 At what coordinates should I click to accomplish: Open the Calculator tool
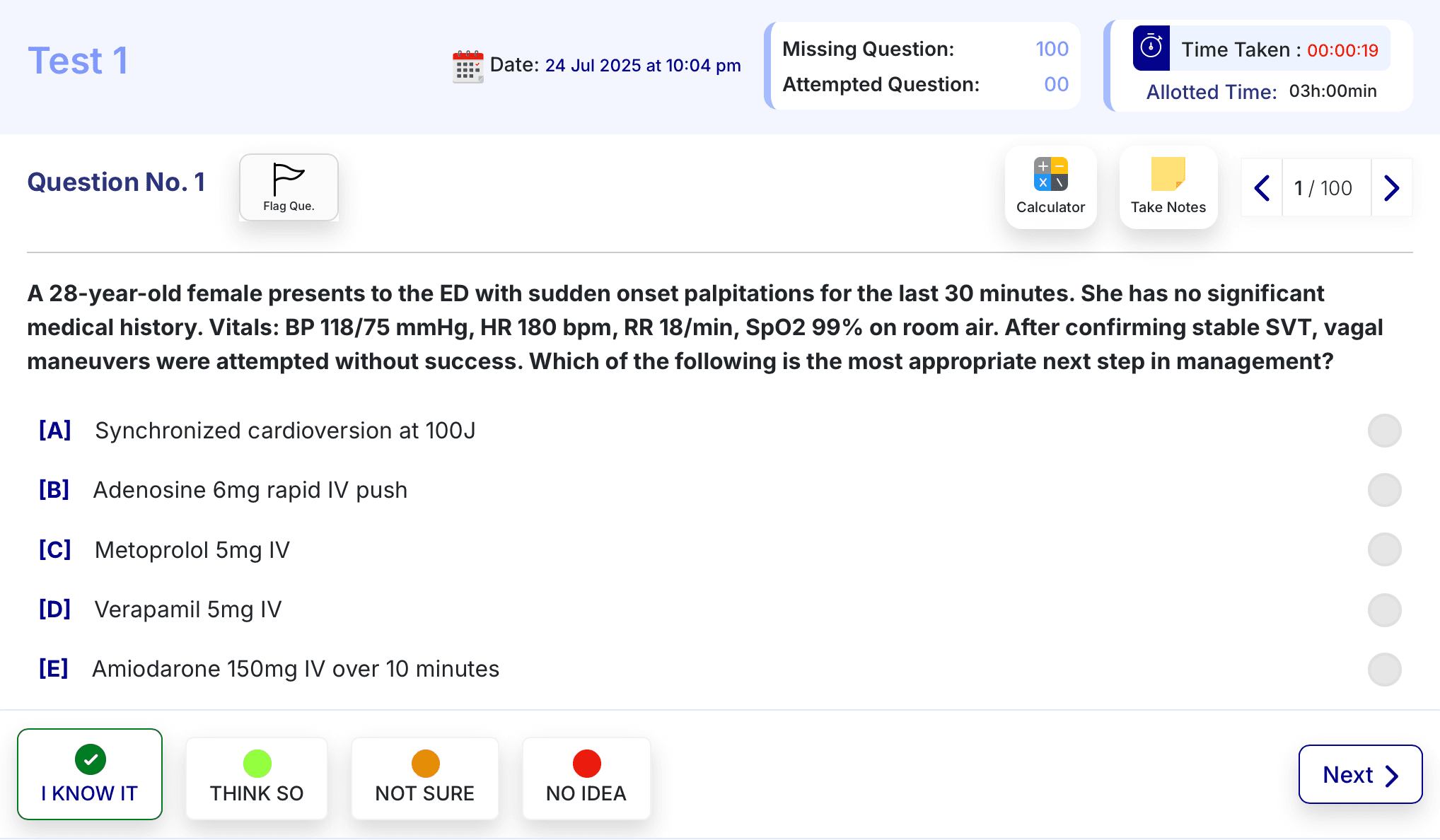pyautogui.click(x=1050, y=187)
